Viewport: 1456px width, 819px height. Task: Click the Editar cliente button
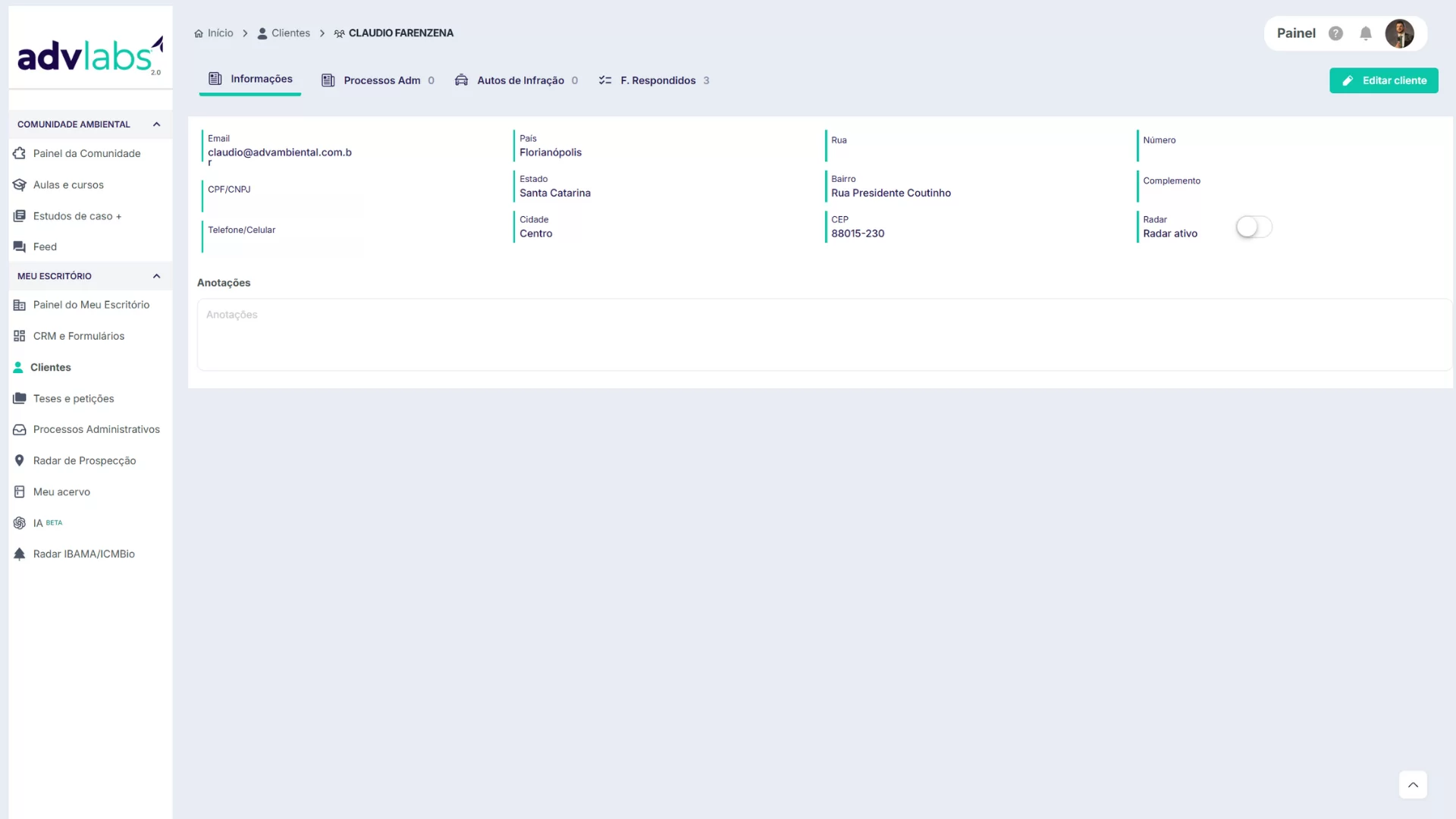[x=1383, y=80]
